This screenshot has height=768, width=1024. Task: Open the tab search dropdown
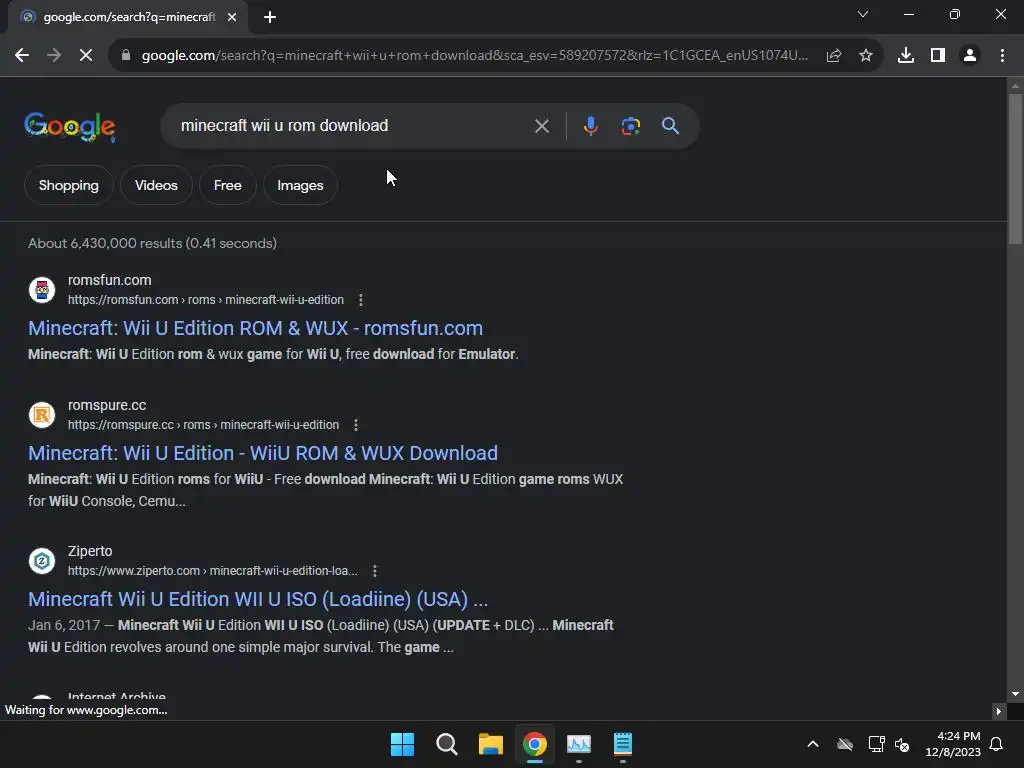(863, 14)
